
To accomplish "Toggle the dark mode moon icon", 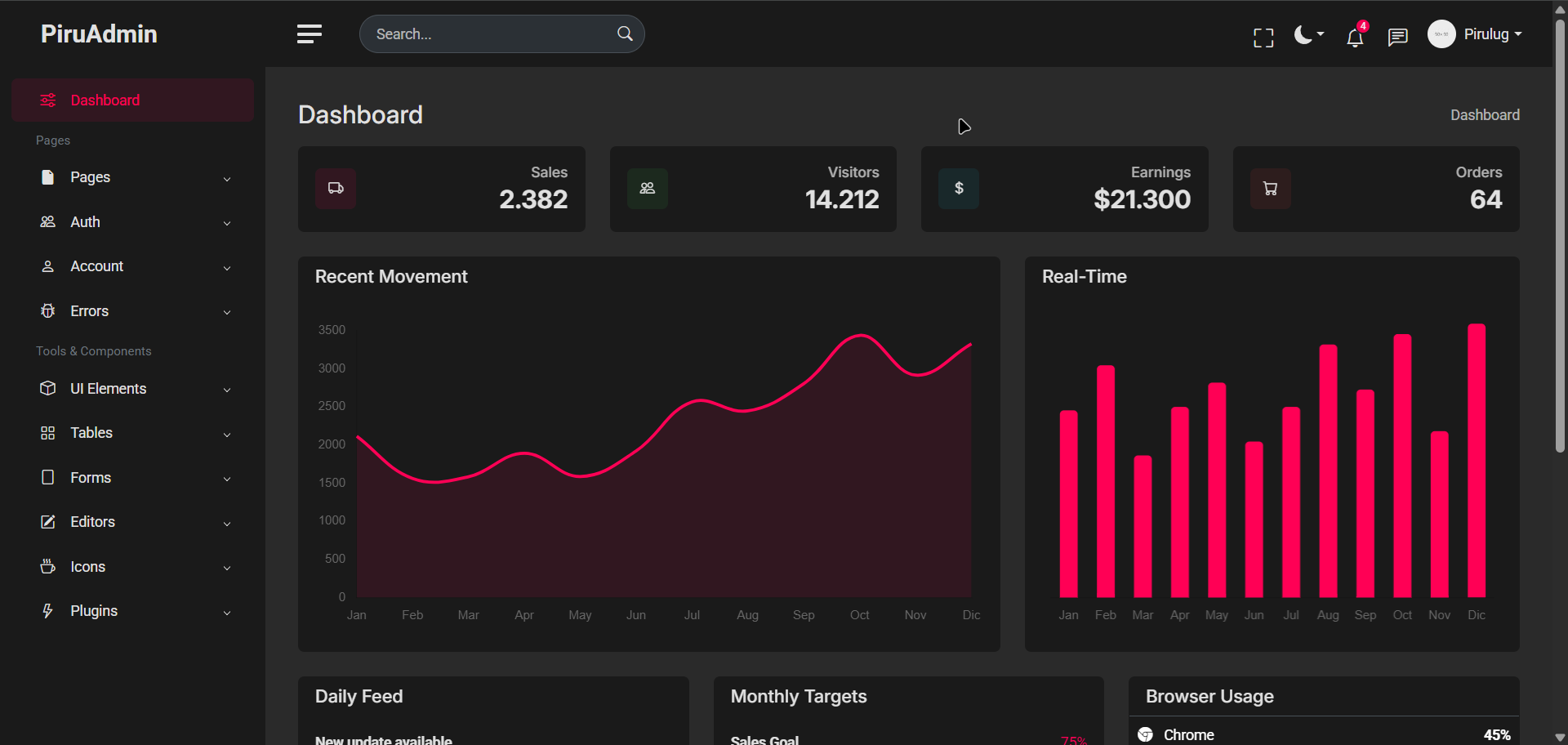I will pyautogui.click(x=1308, y=34).
